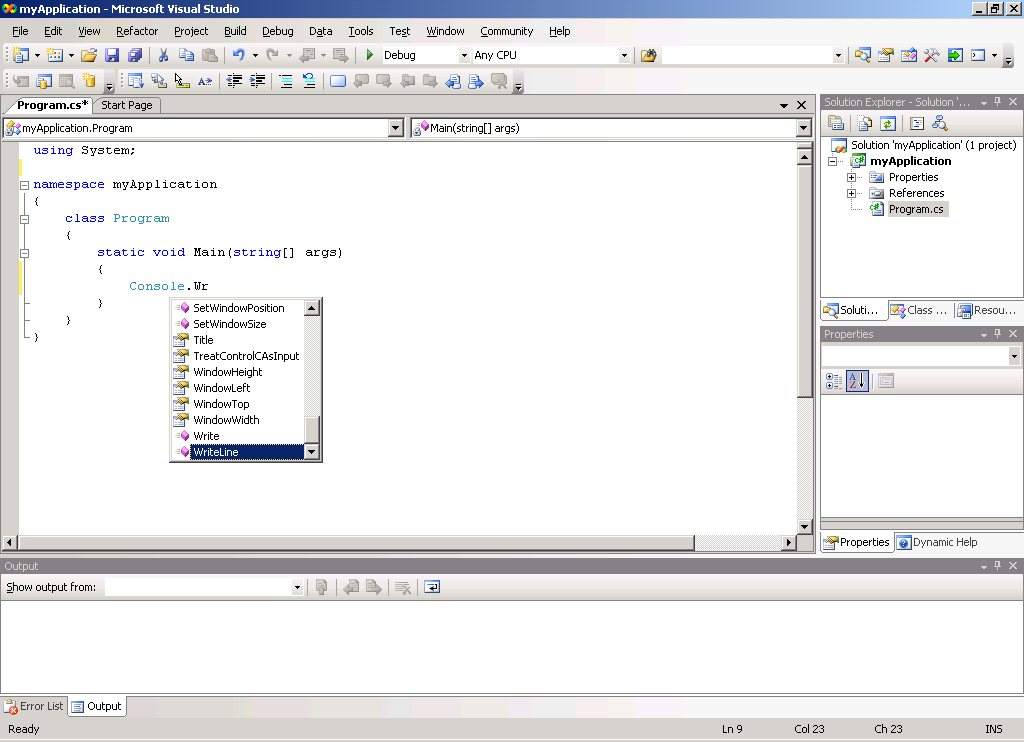Viewport: 1024px width, 742px height.
Task: Toggle a bookmark on the current line
Action: tap(338, 81)
